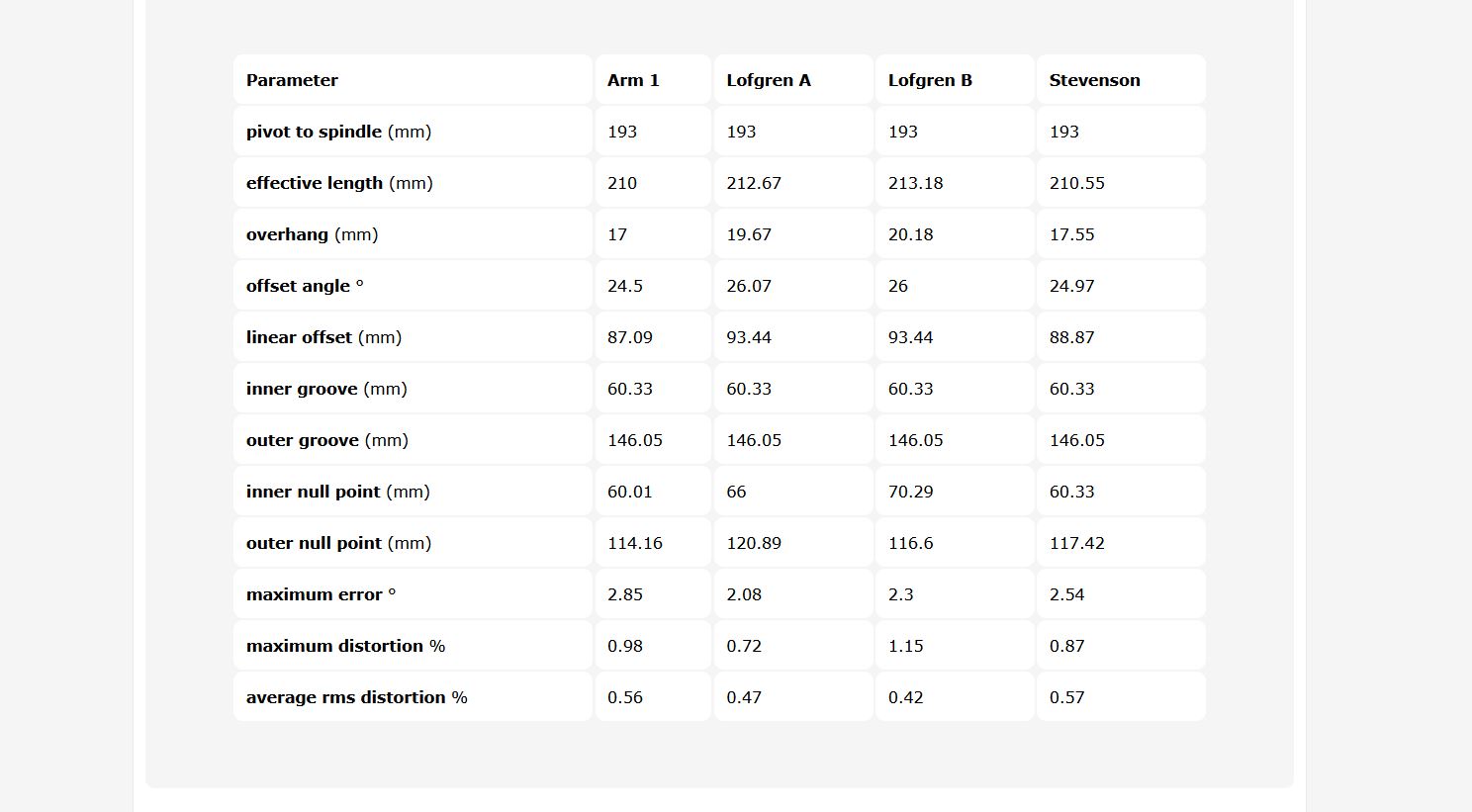
Task: Select Arm 1 maximum error value 2.85
Action: click(625, 594)
